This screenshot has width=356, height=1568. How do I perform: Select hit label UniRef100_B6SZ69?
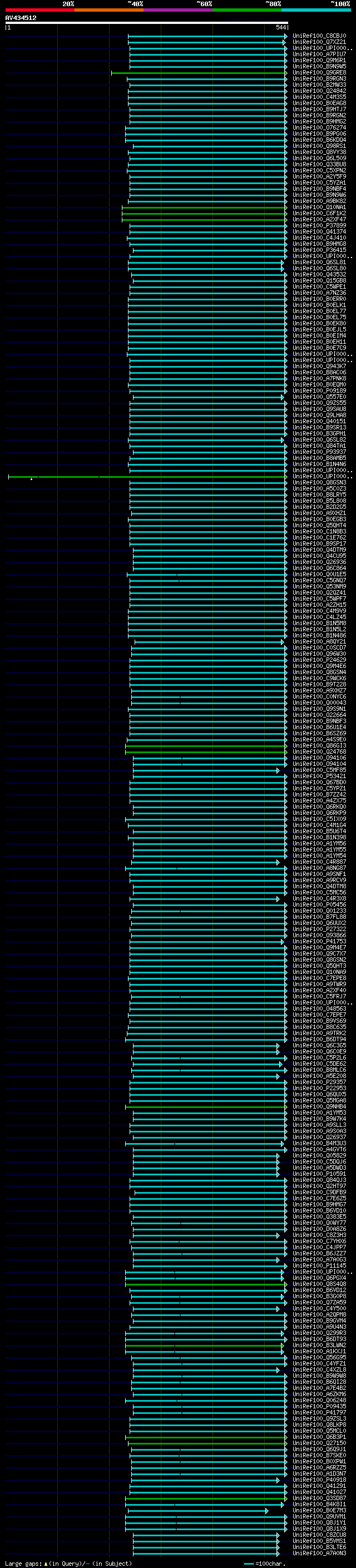(x=319, y=734)
